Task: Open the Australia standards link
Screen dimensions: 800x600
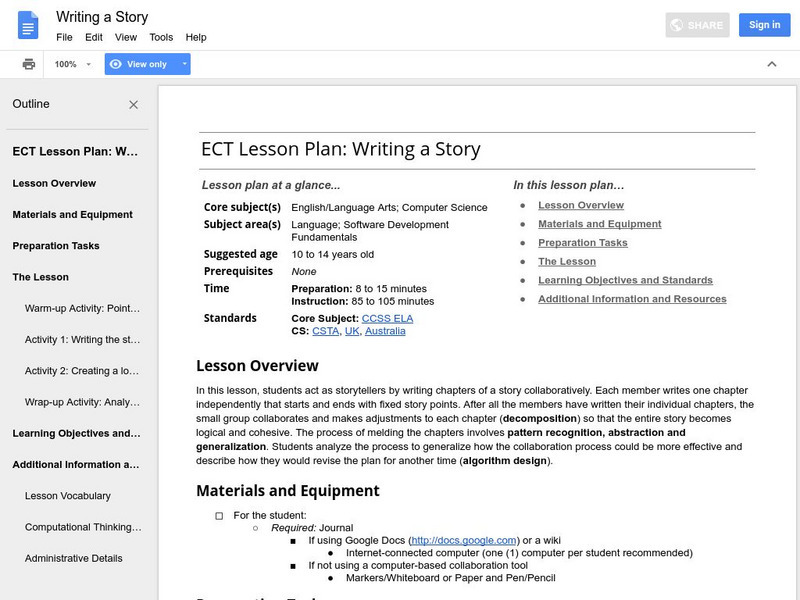Action: 385,331
